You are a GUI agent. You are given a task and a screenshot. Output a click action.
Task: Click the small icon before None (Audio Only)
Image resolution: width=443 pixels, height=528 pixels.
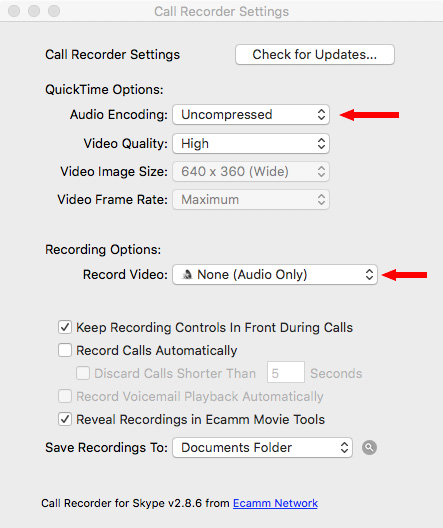click(187, 275)
